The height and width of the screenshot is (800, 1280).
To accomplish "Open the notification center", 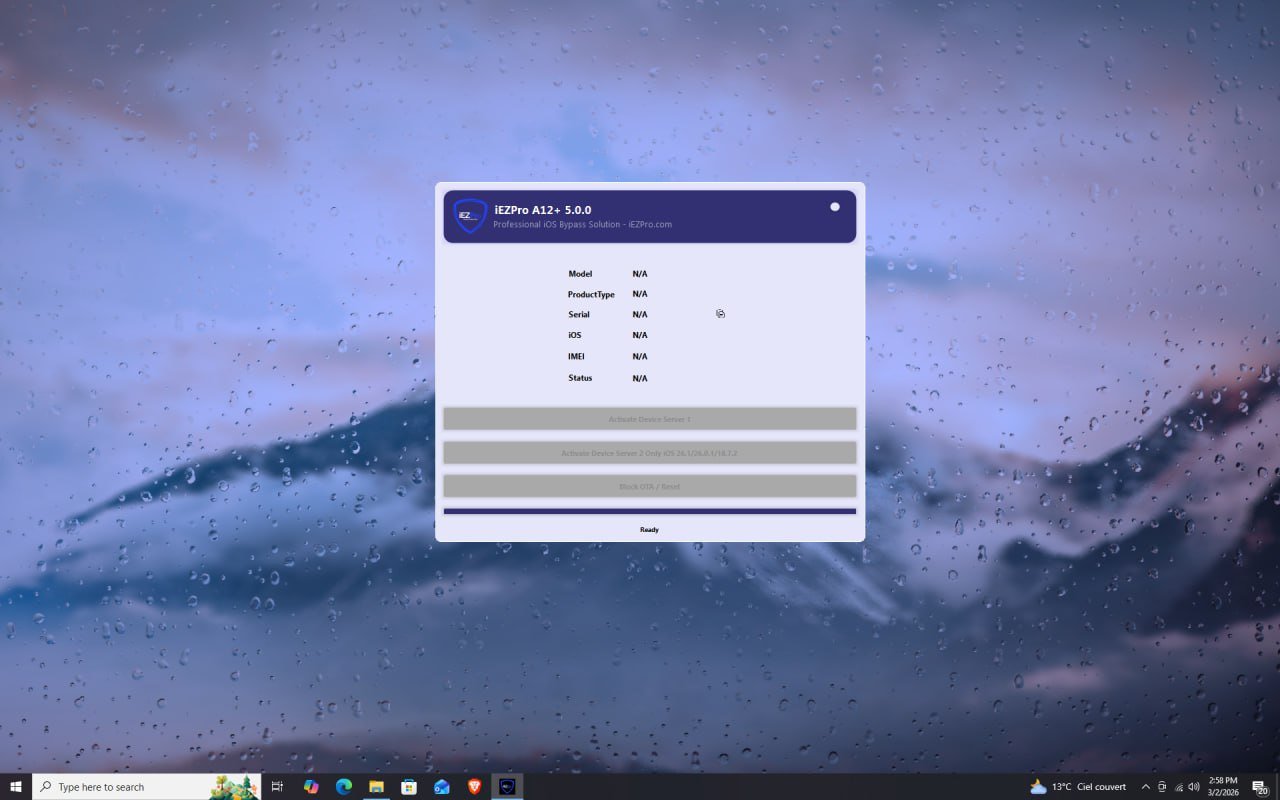I will (x=1260, y=788).
